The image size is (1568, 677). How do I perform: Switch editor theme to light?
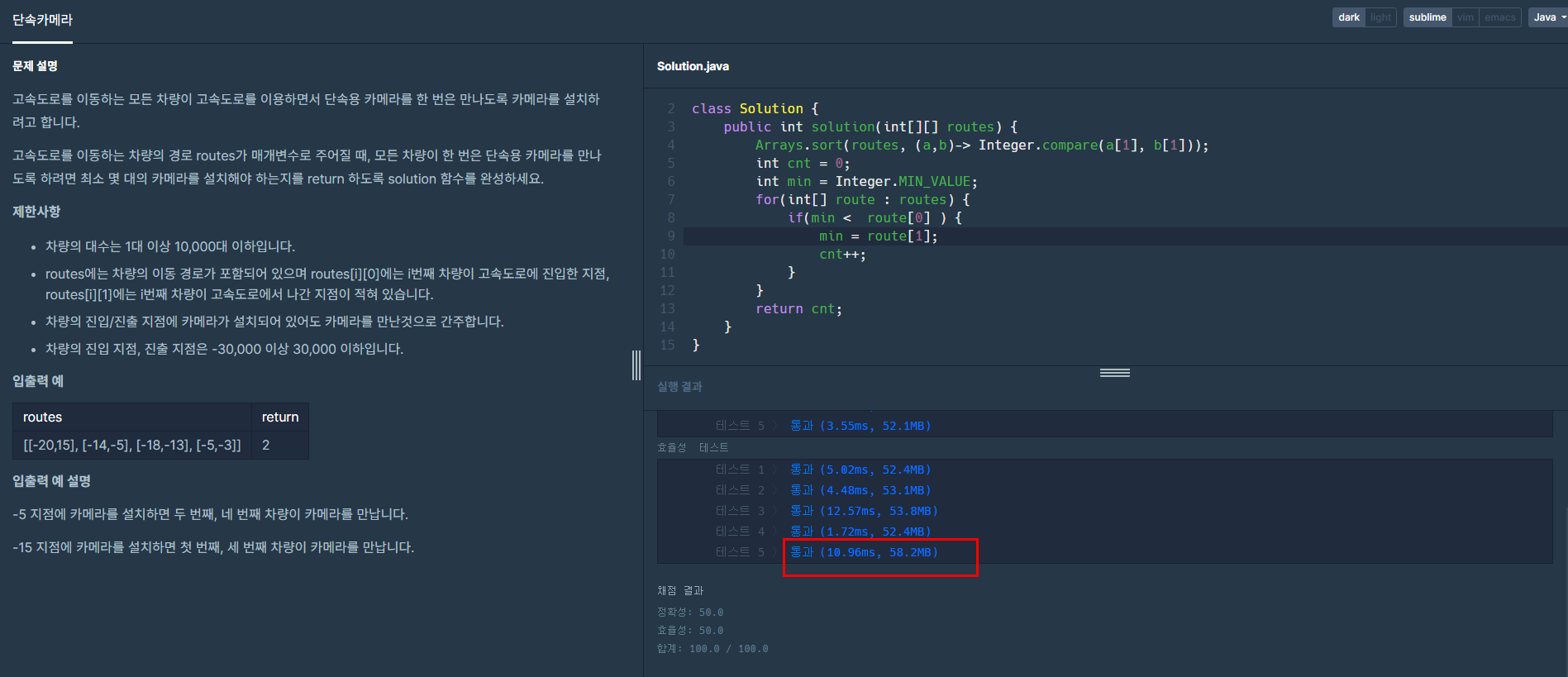click(x=1380, y=17)
